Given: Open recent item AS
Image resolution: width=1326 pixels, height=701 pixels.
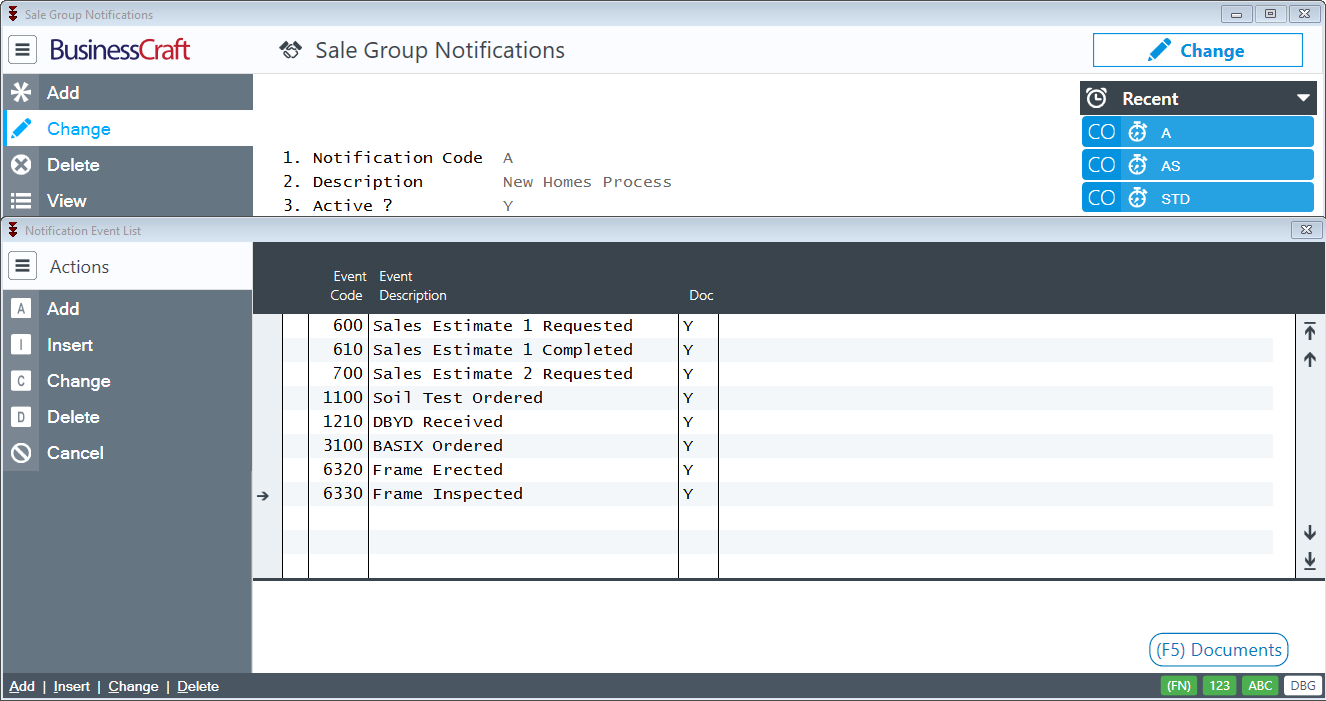Looking at the screenshot, I should coord(1198,165).
